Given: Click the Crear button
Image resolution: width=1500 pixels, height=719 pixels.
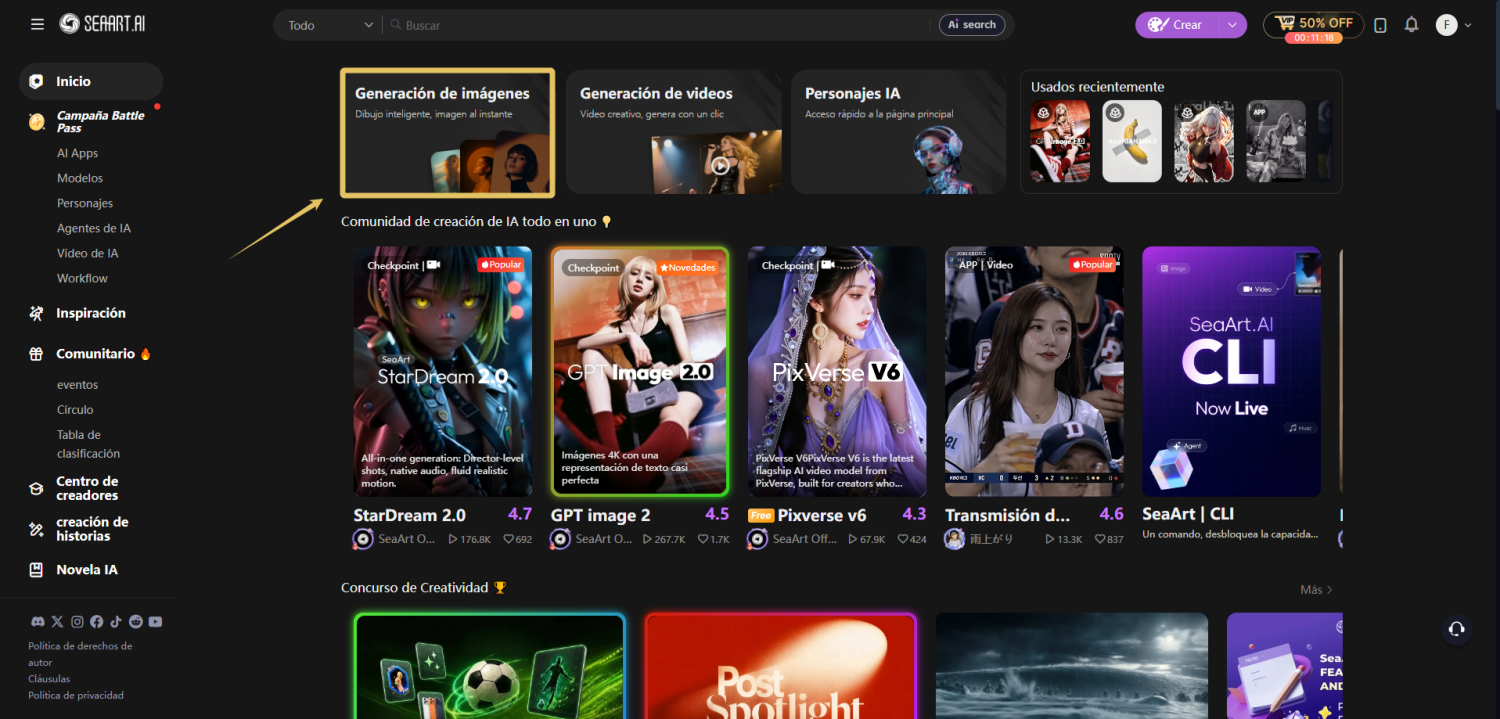Looking at the screenshot, I should click(1176, 25).
